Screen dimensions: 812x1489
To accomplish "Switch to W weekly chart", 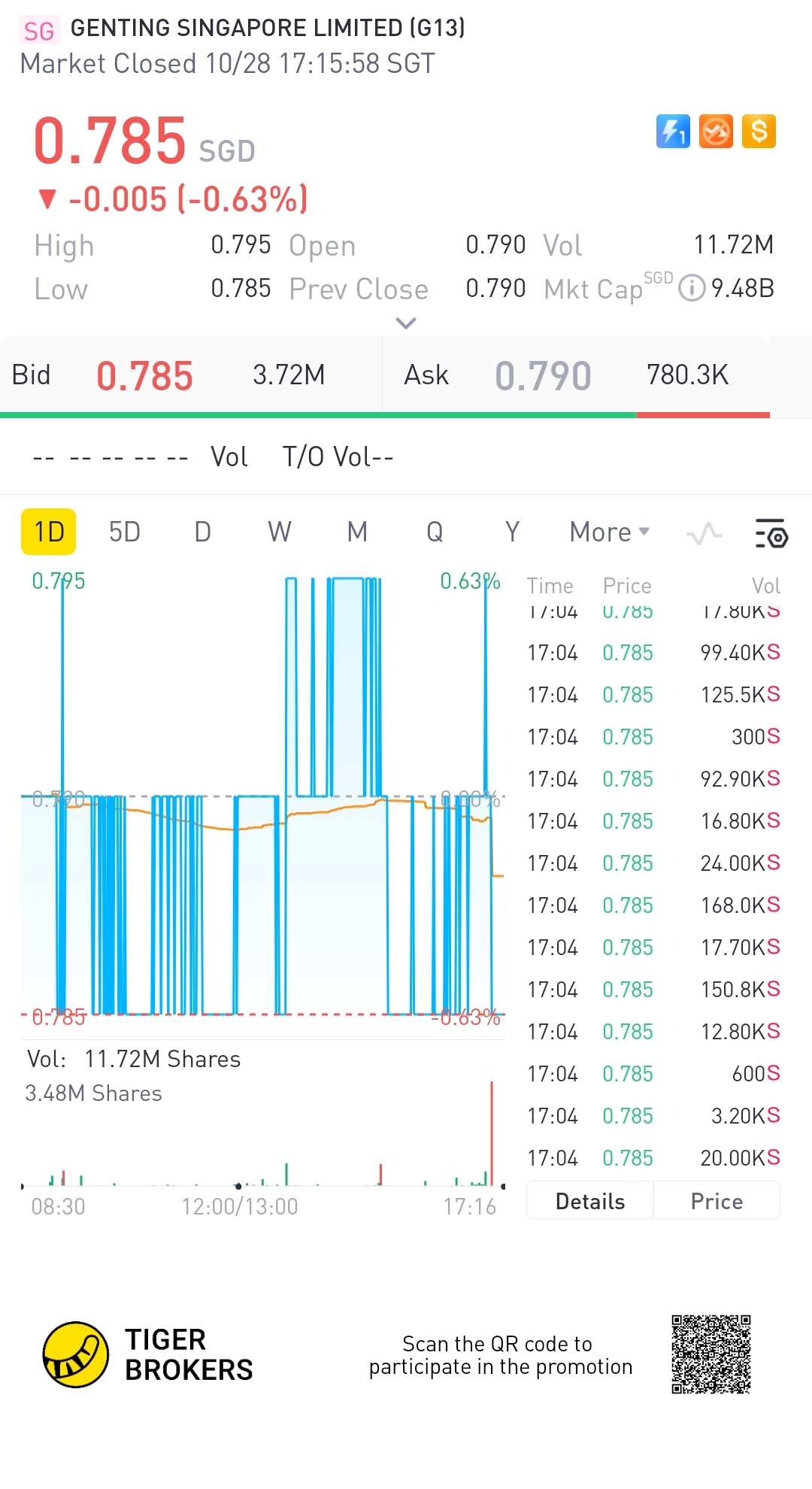I will [x=280, y=532].
